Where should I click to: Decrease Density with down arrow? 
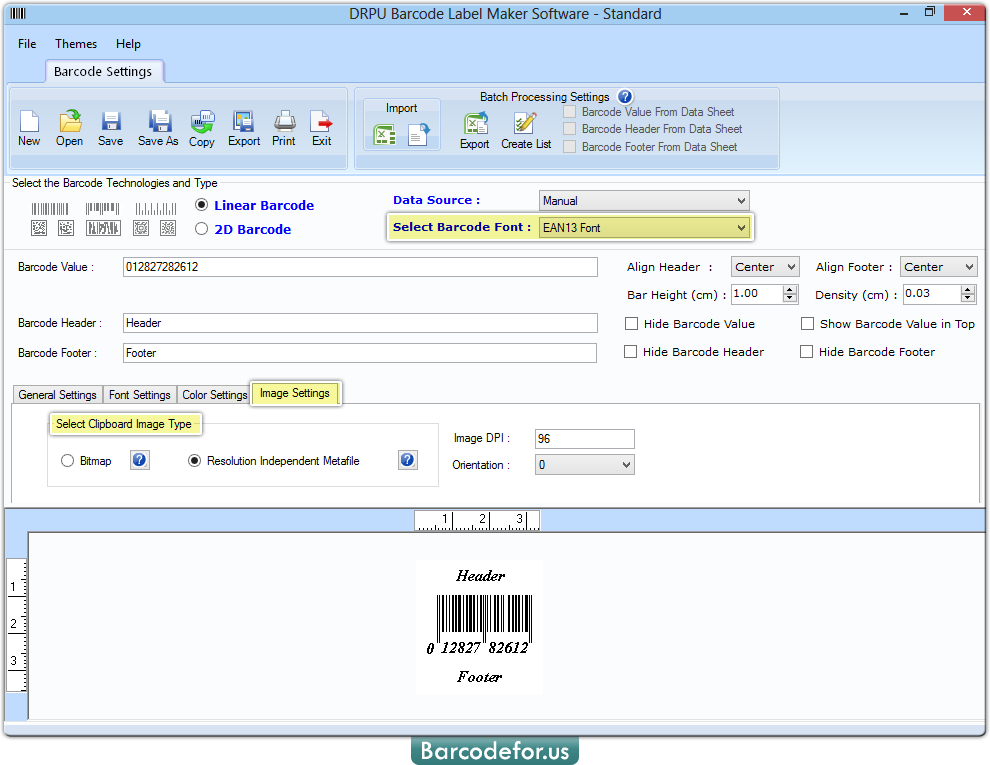pos(968,299)
